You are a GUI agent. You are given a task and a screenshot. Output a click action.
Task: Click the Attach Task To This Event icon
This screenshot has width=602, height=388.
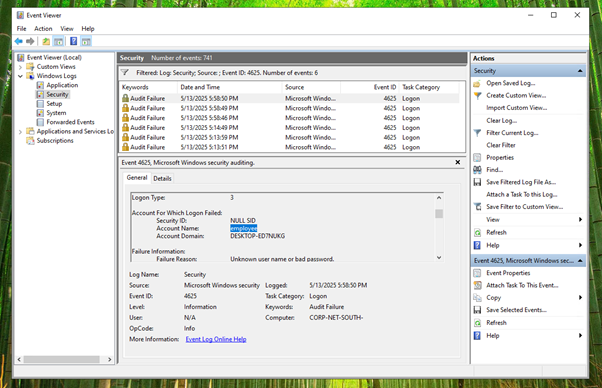(x=477, y=285)
